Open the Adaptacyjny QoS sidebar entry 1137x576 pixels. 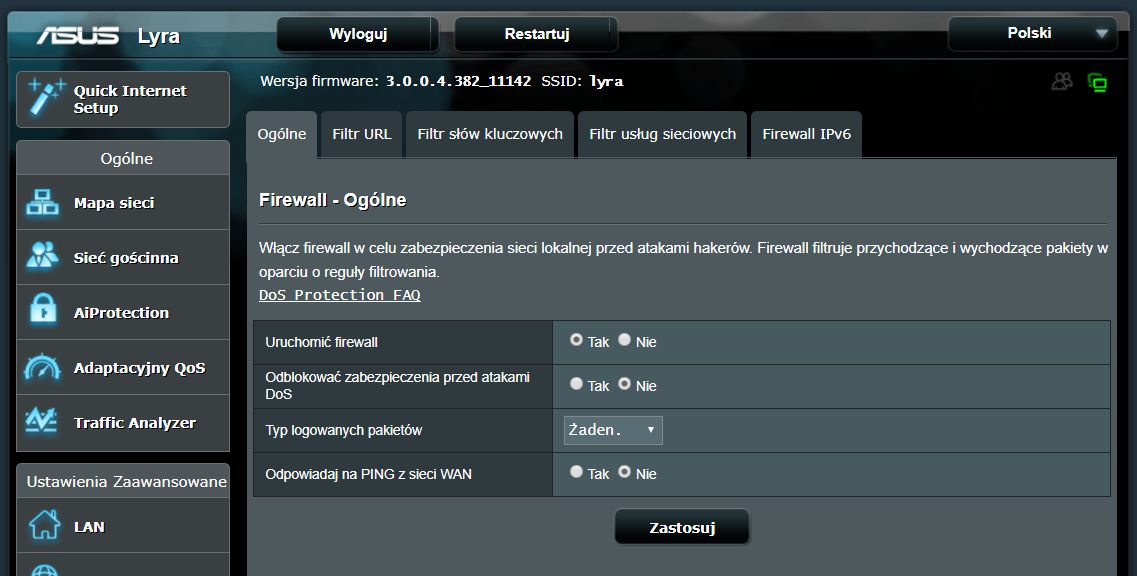tap(123, 368)
